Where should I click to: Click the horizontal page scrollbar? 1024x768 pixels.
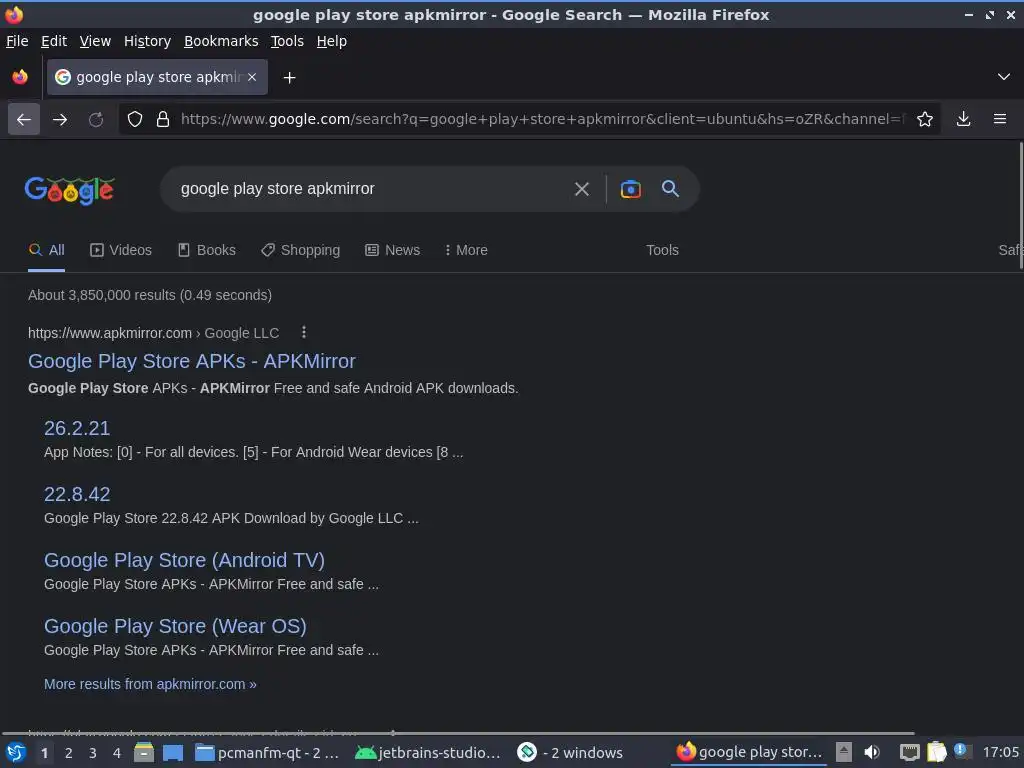(457, 733)
